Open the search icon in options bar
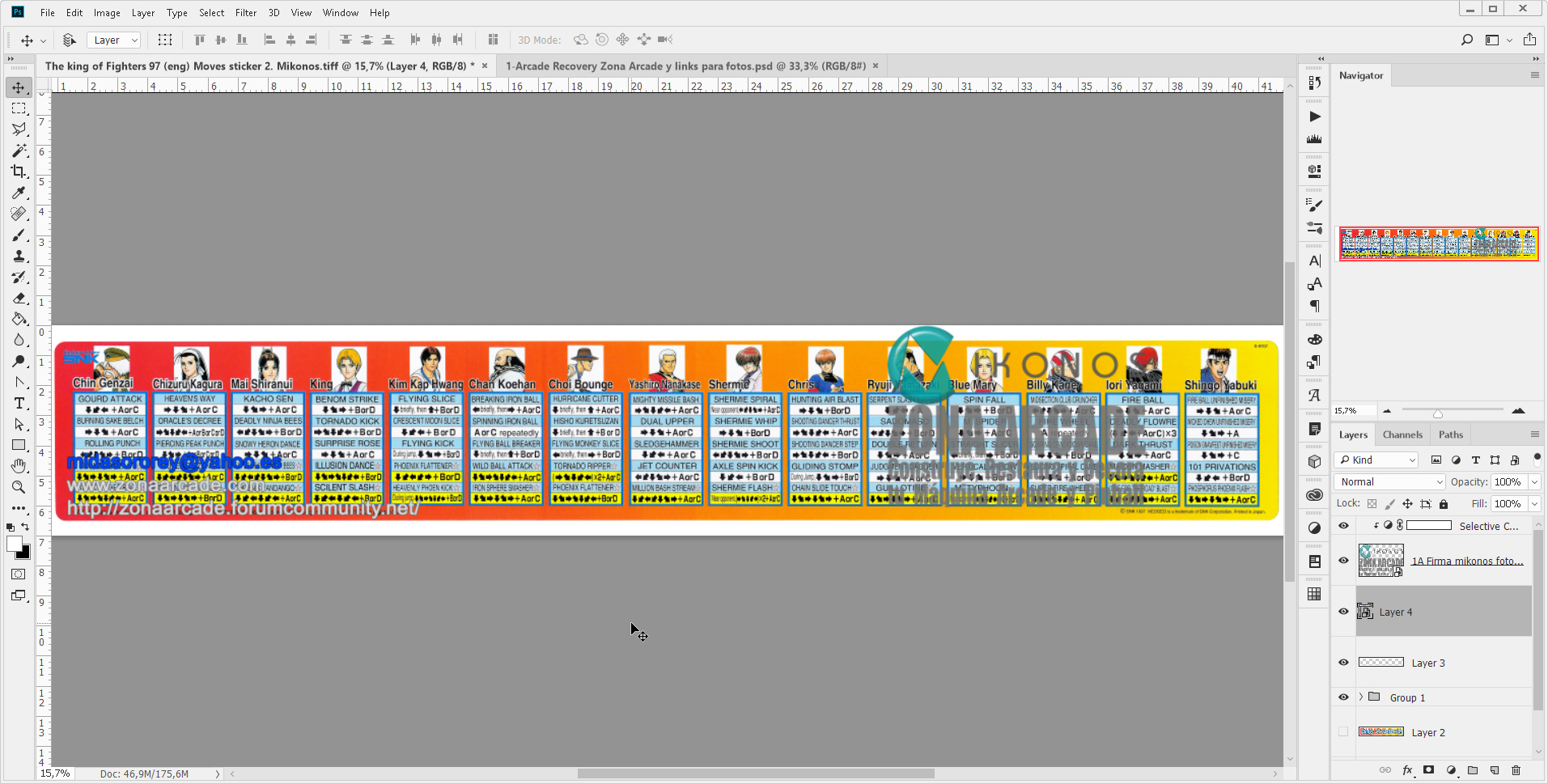This screenshot has height=784, width=1548. [x=1467, y=40]
